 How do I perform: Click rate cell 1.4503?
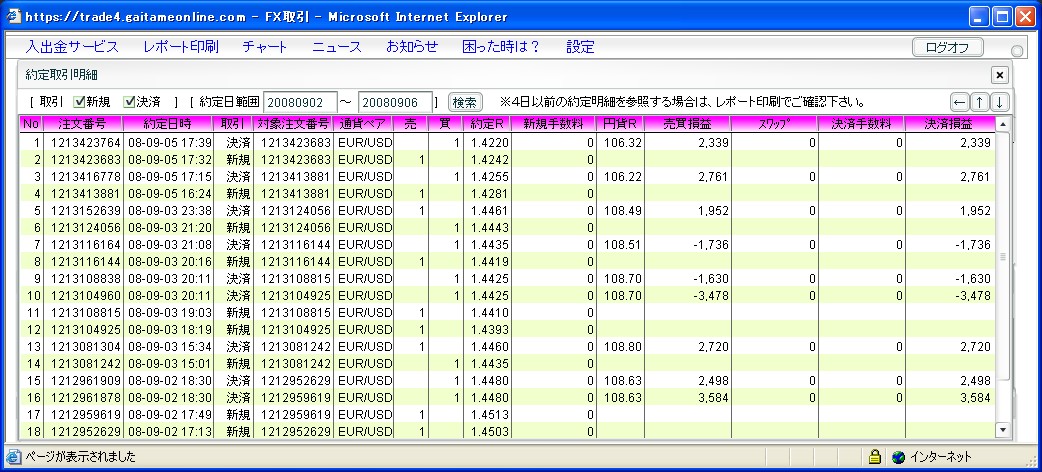(490, 431)
